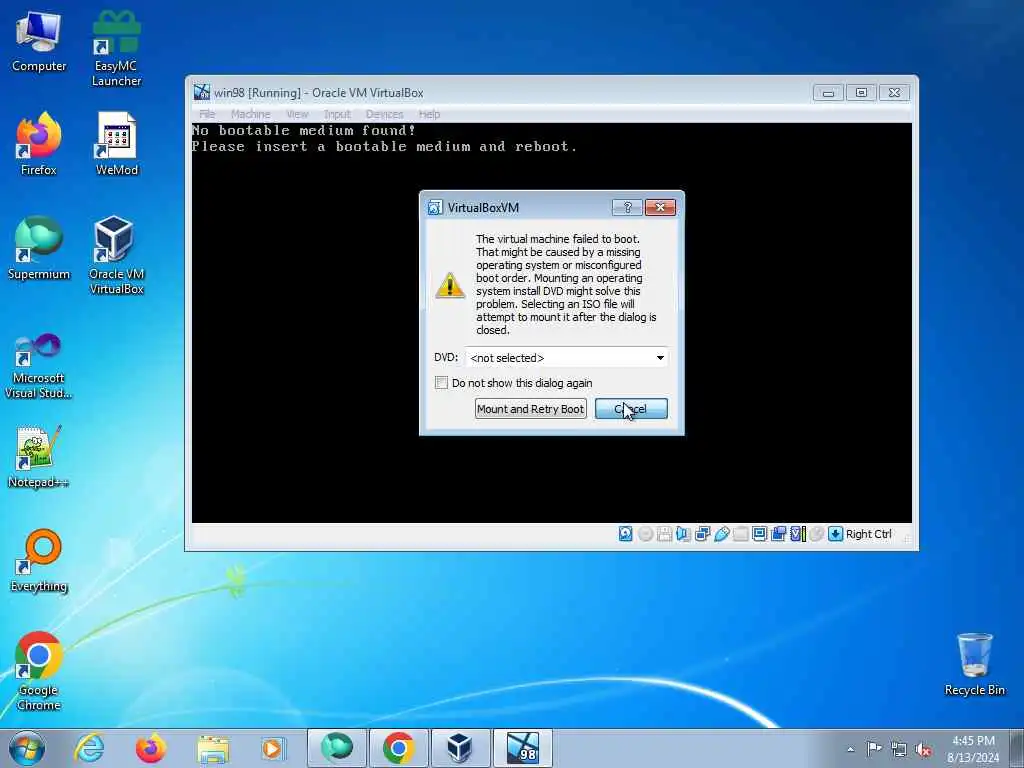The image size is (1024, 768).
Task: Select the Google Chrome desktop shortcut
Action: click(x=39, y=672)
